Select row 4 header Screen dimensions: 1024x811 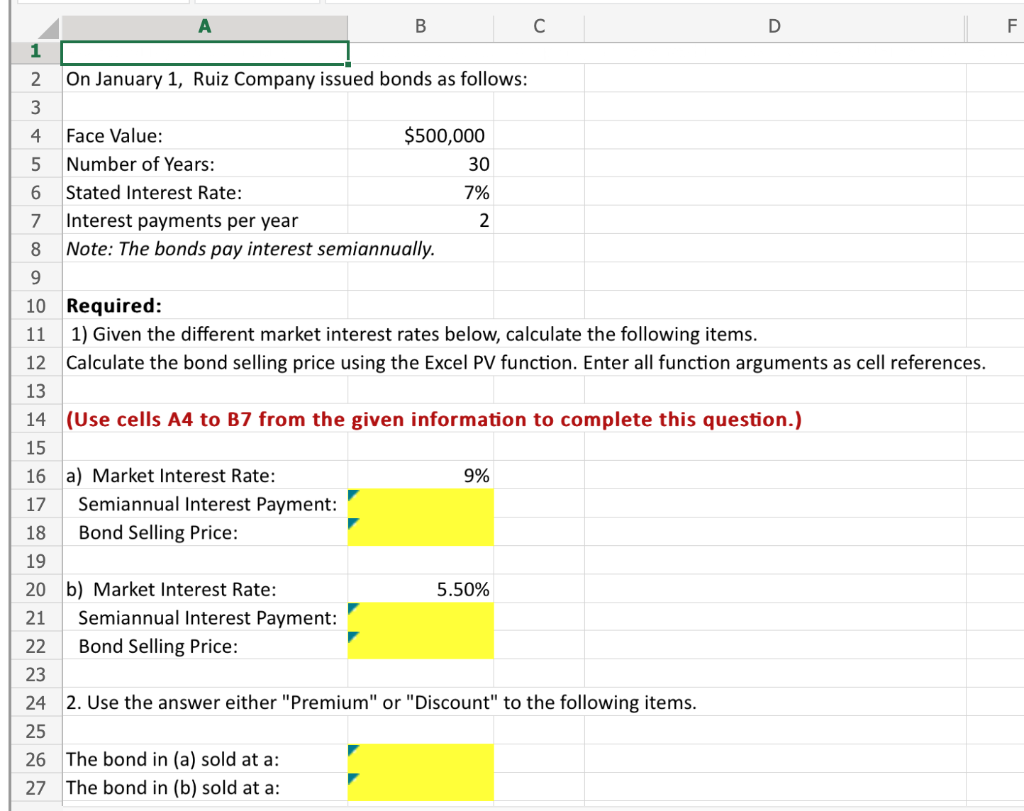point(36,135)
